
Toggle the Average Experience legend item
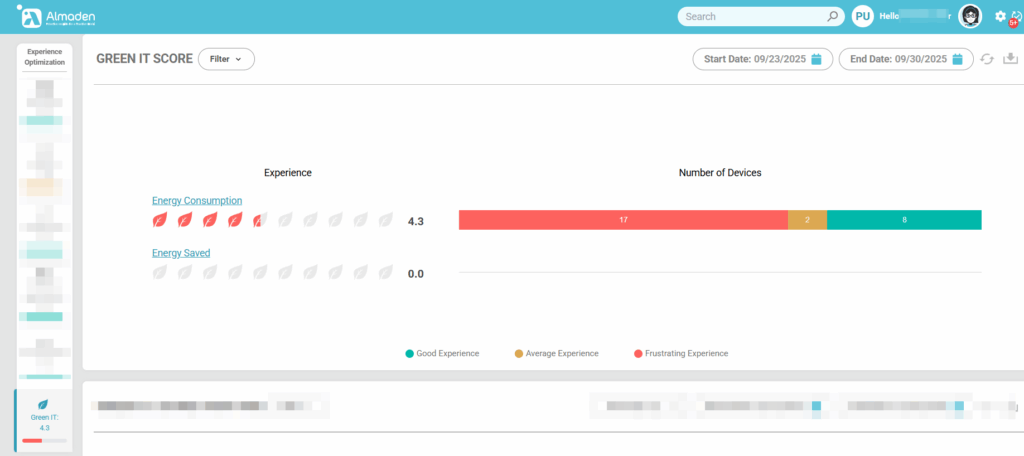[556, 353]
